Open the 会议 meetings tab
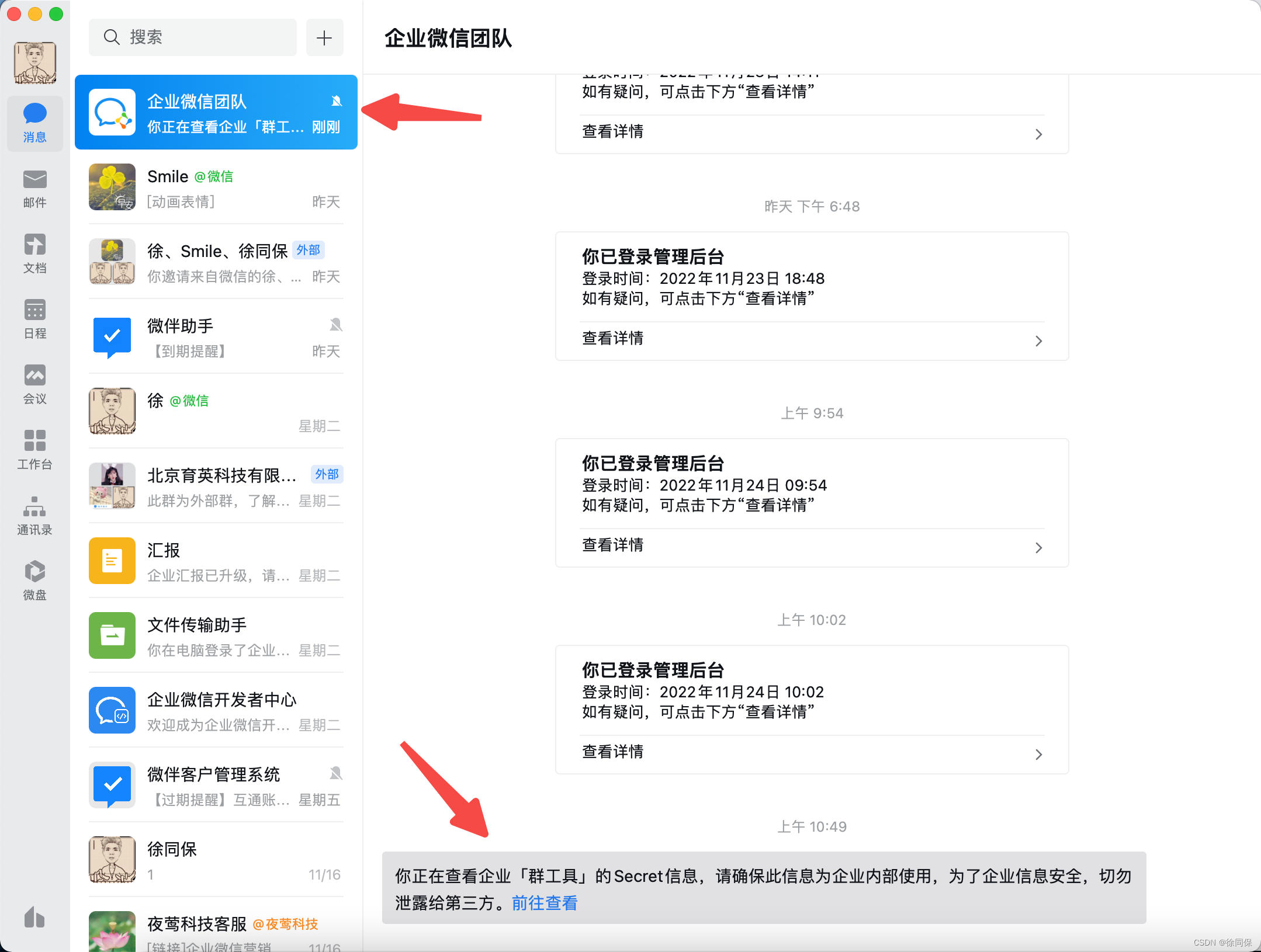Image resolution: width=1261 pixels, height=952 pixels. tap(35, 385)
